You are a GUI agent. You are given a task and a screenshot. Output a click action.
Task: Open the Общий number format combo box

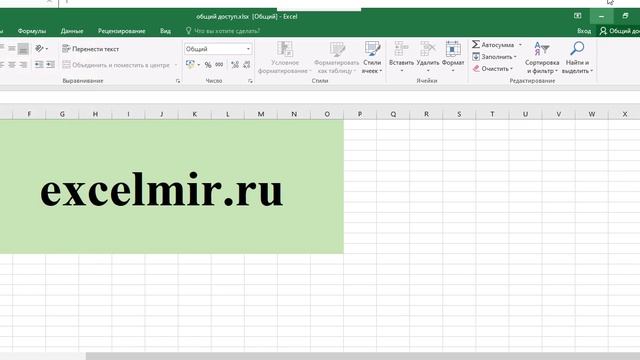click(x=218, y=49)
